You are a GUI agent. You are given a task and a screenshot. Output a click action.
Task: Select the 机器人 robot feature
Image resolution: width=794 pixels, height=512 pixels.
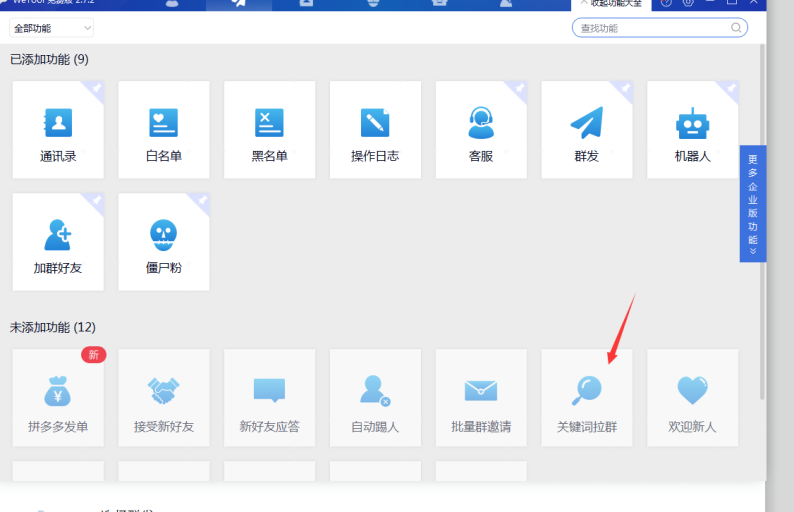(x=692, y=130)
